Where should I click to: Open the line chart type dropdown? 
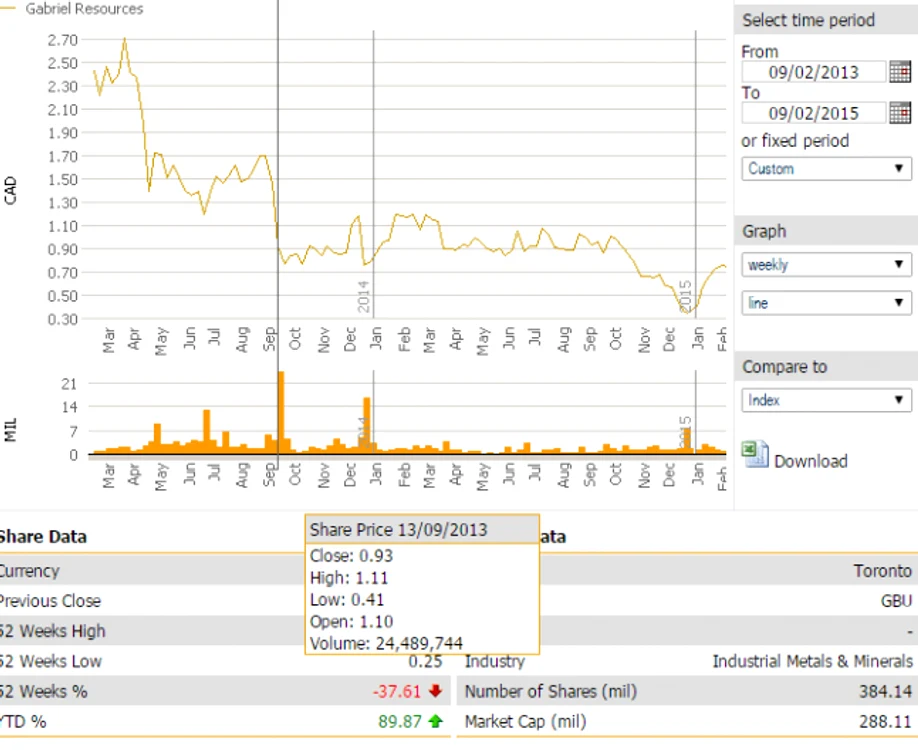coord(826,303)
